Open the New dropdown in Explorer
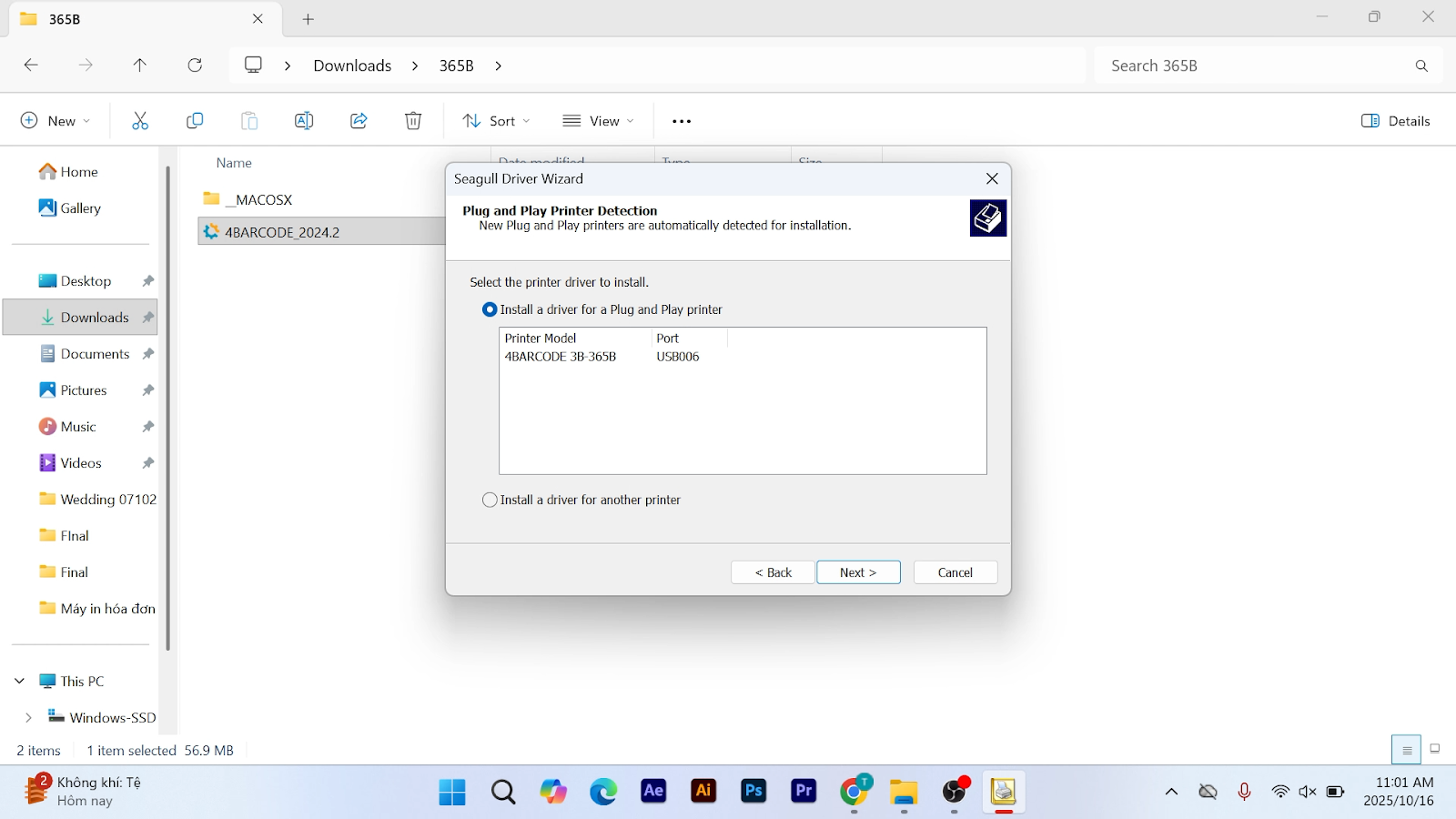This screenshot has width=1456, height=819. click(56, 121)
